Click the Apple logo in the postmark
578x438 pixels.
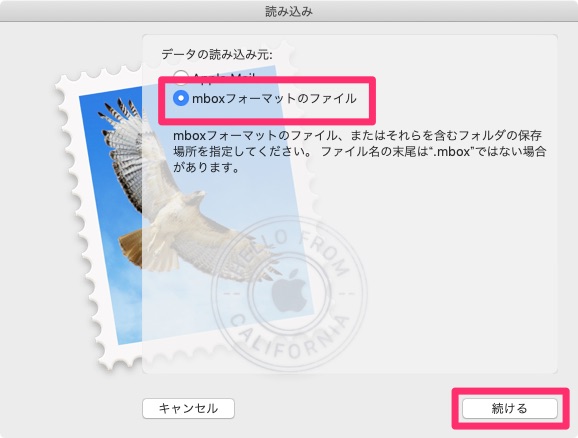(290, 290)
